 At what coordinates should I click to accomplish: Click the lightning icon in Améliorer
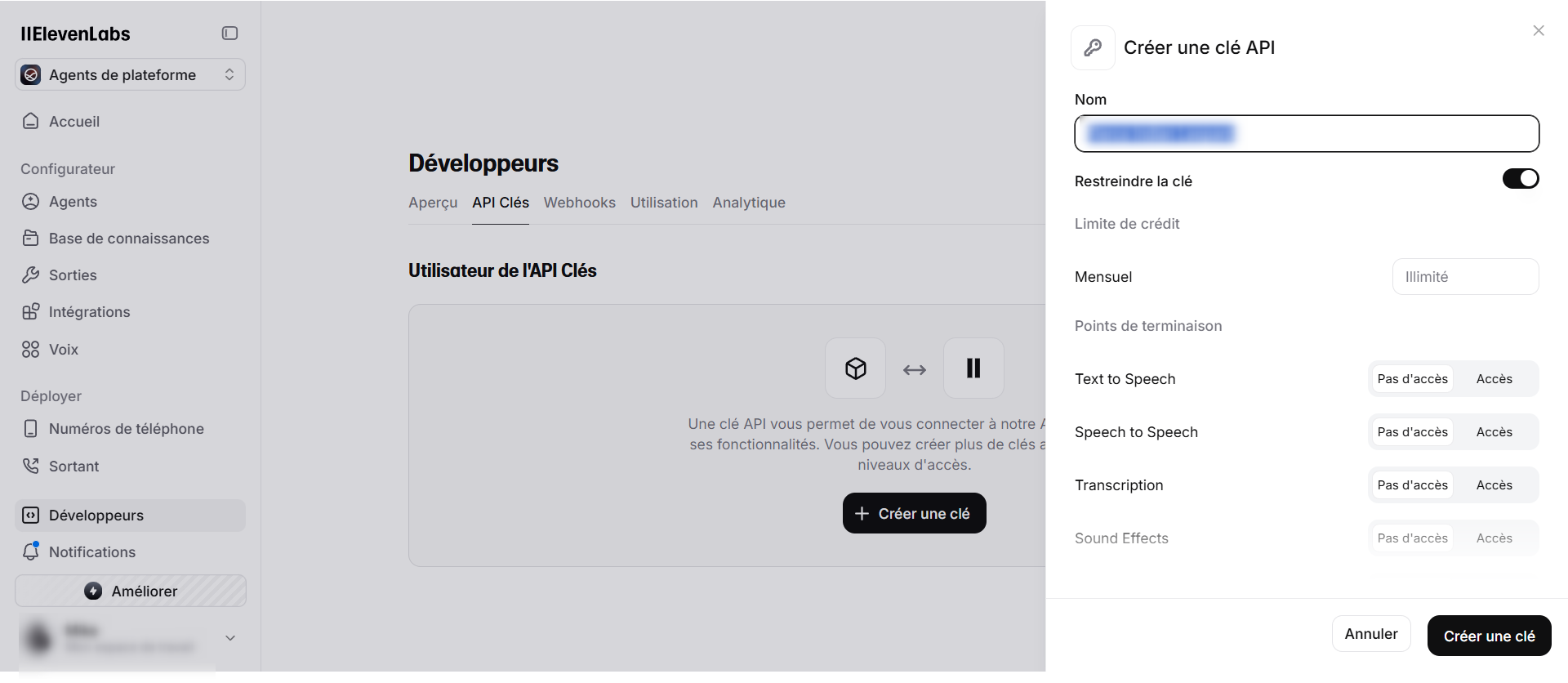[x=93, y=591]
